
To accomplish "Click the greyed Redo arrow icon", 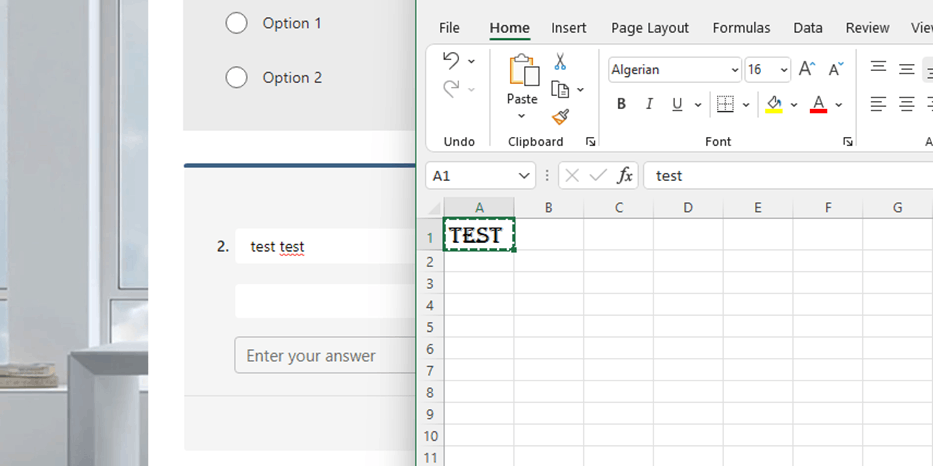I will click(x=451, y=89).
